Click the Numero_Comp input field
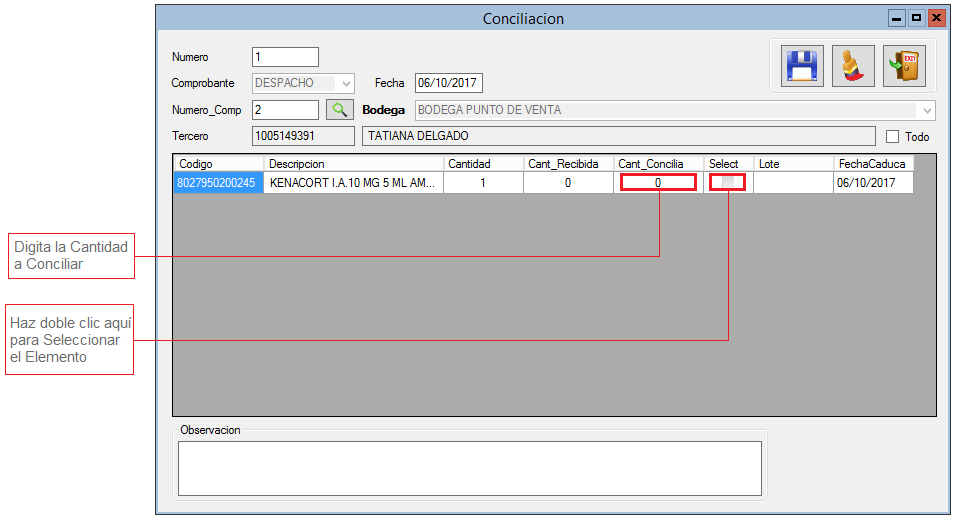 [x=285, y=110]
